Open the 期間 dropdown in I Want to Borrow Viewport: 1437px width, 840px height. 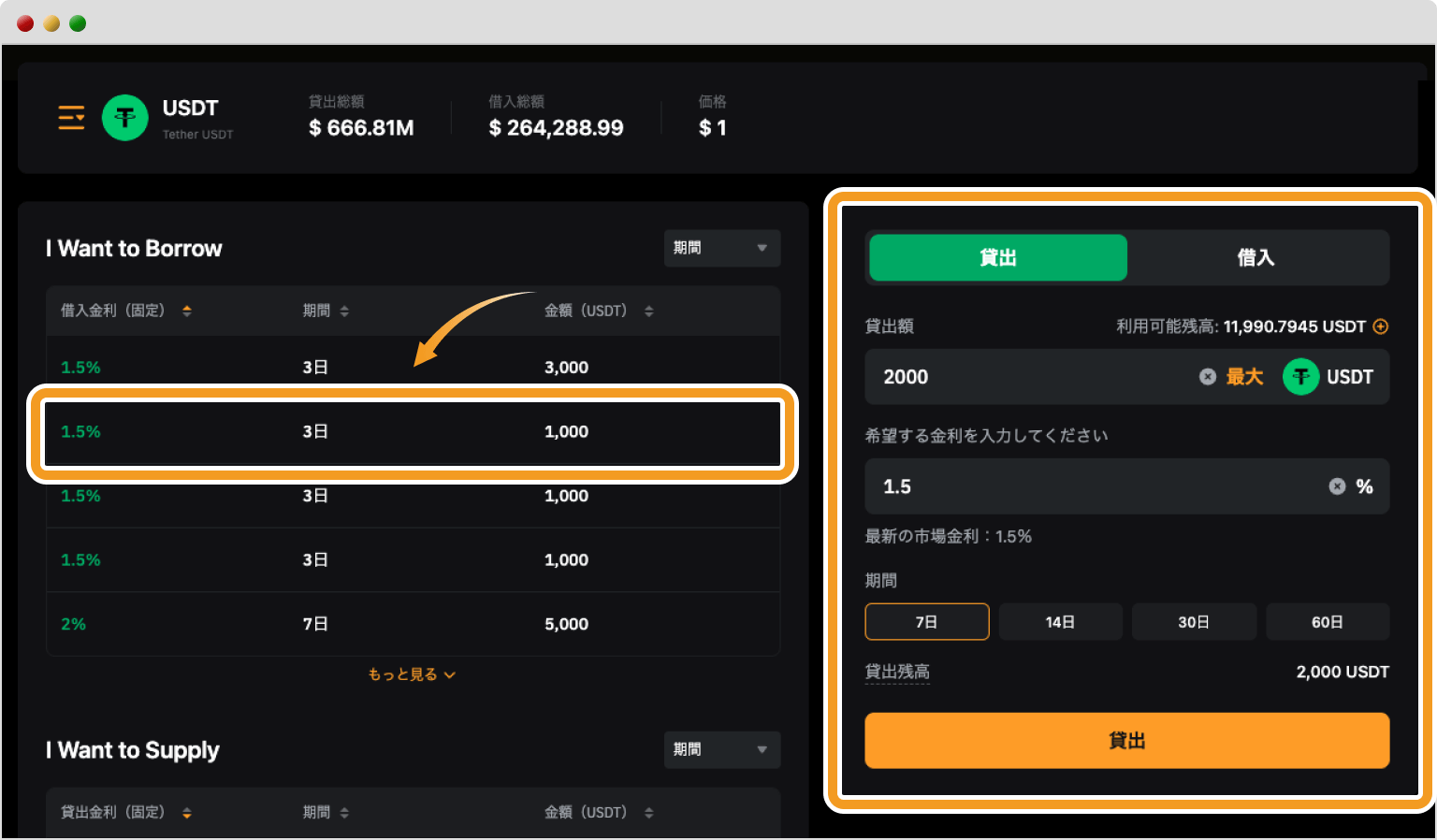(x=722, y=248)
